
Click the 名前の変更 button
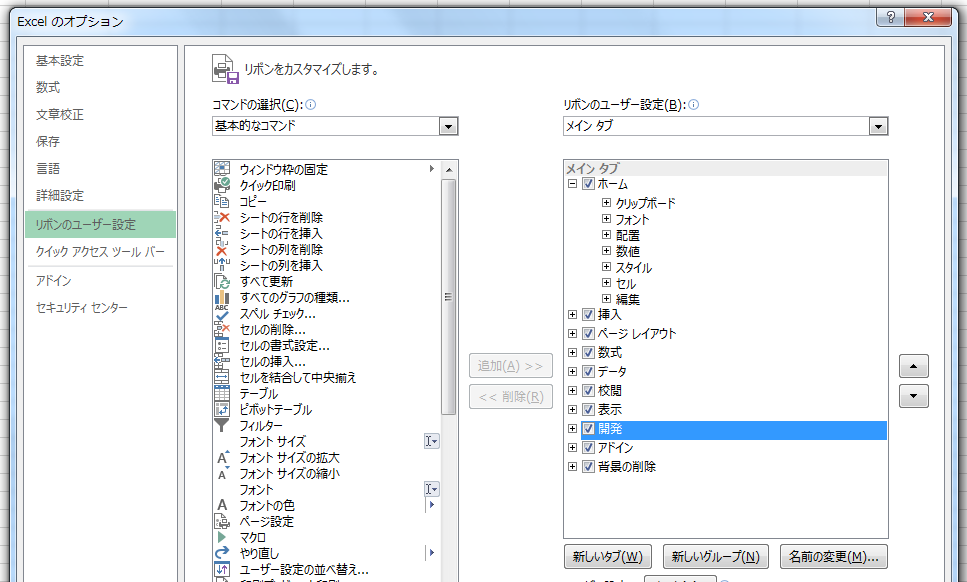[x=834, y=557]
